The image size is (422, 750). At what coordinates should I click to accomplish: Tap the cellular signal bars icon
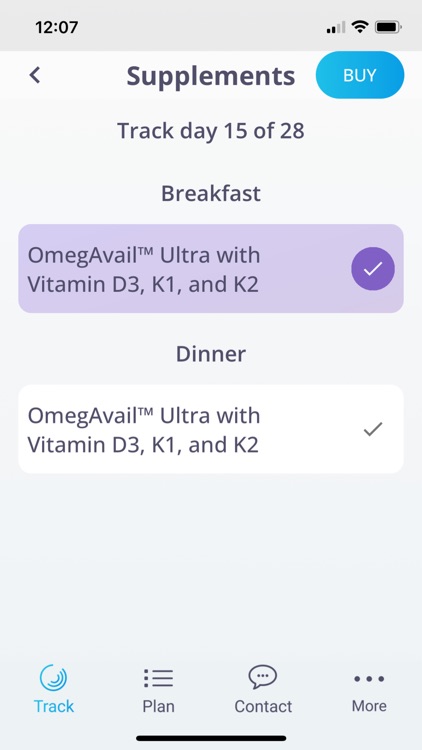[x=336, y=28]
